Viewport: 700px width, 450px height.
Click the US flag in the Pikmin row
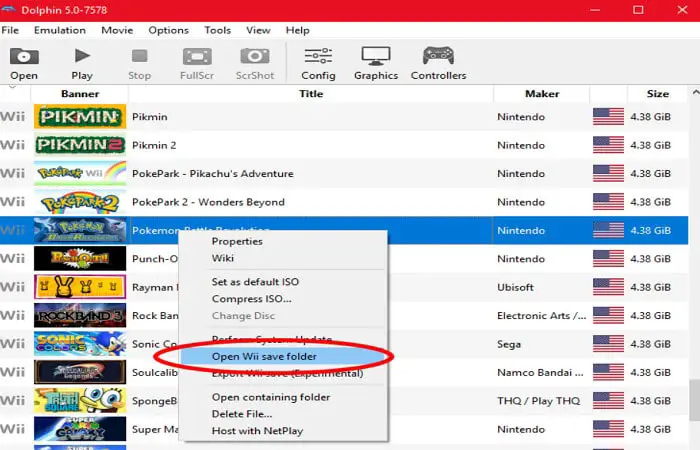608,117
